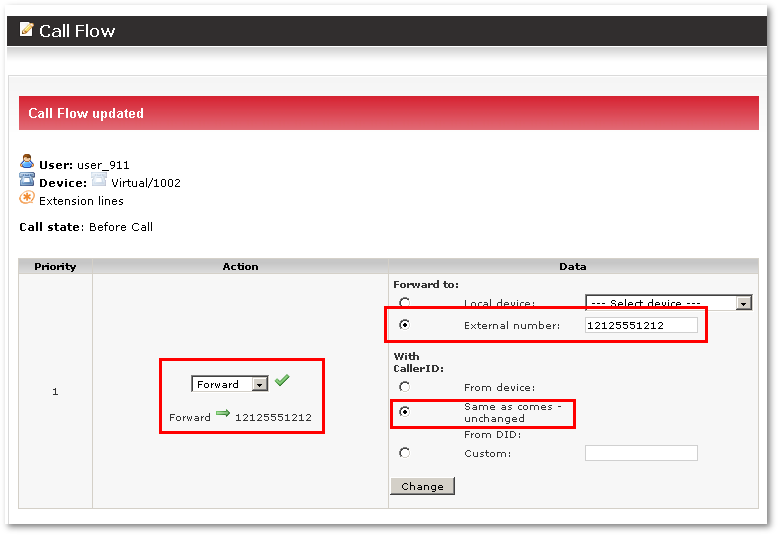Screen dimensions: 778x535
Task: Go to the Extension lines link
Action: tap(82, 201)
